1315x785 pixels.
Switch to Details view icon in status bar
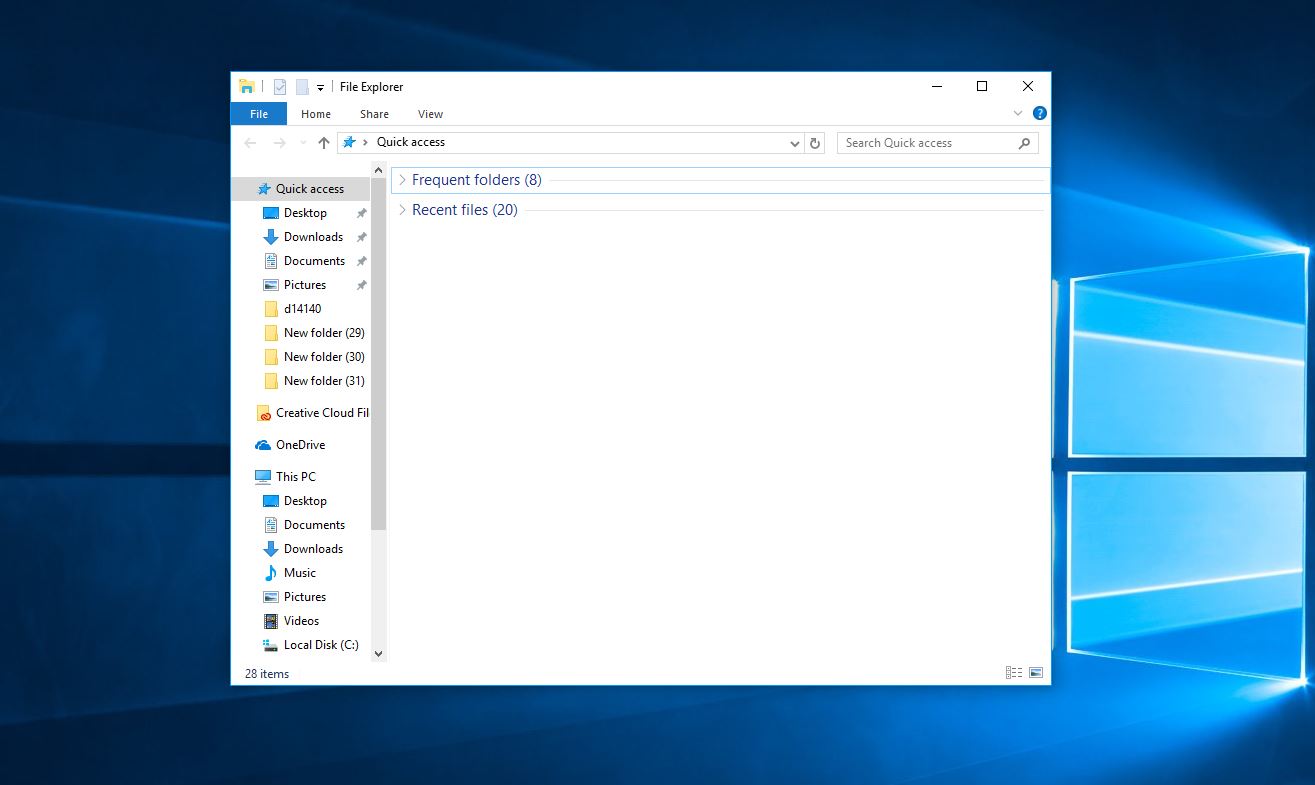tap(1014, 673)
